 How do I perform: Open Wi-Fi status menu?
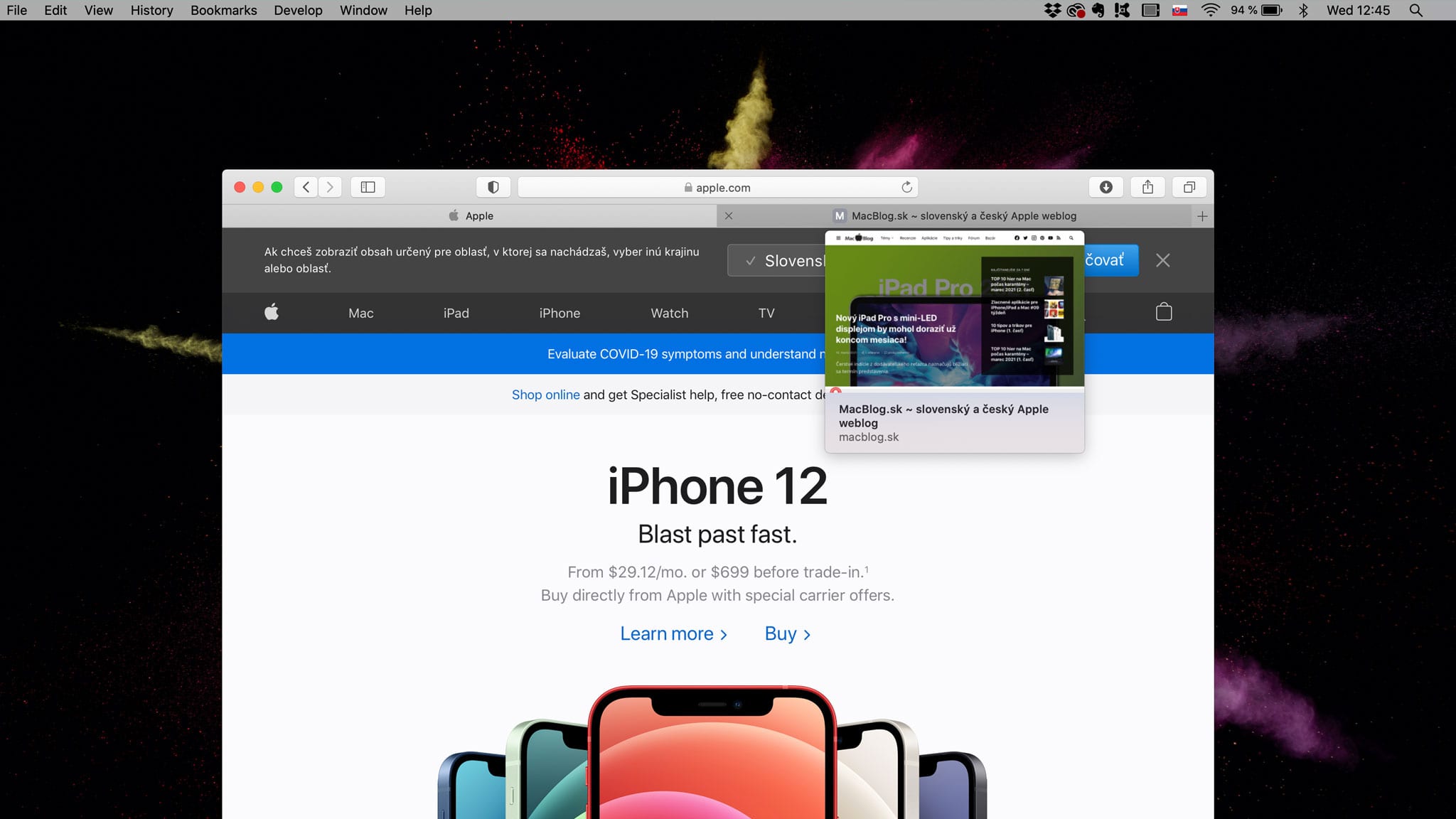click(x=1211, y=10)
